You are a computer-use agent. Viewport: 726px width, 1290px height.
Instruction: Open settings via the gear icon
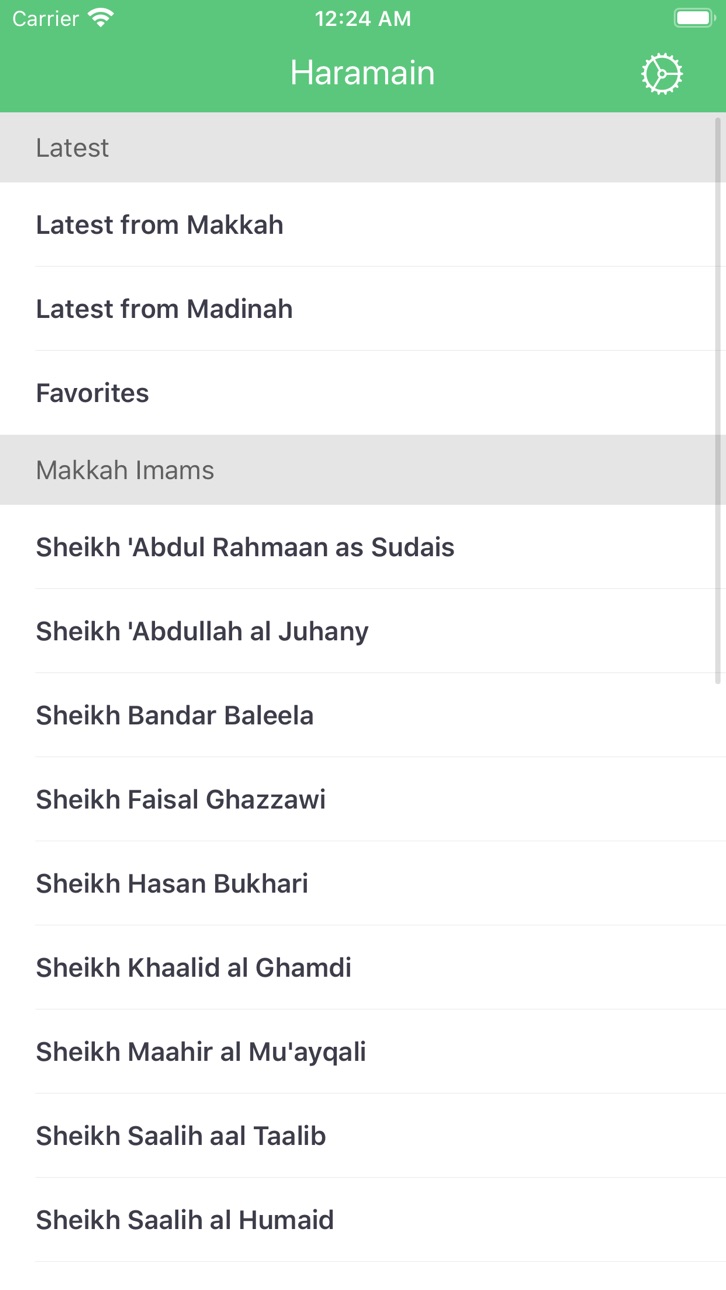(x=662, y=74)
